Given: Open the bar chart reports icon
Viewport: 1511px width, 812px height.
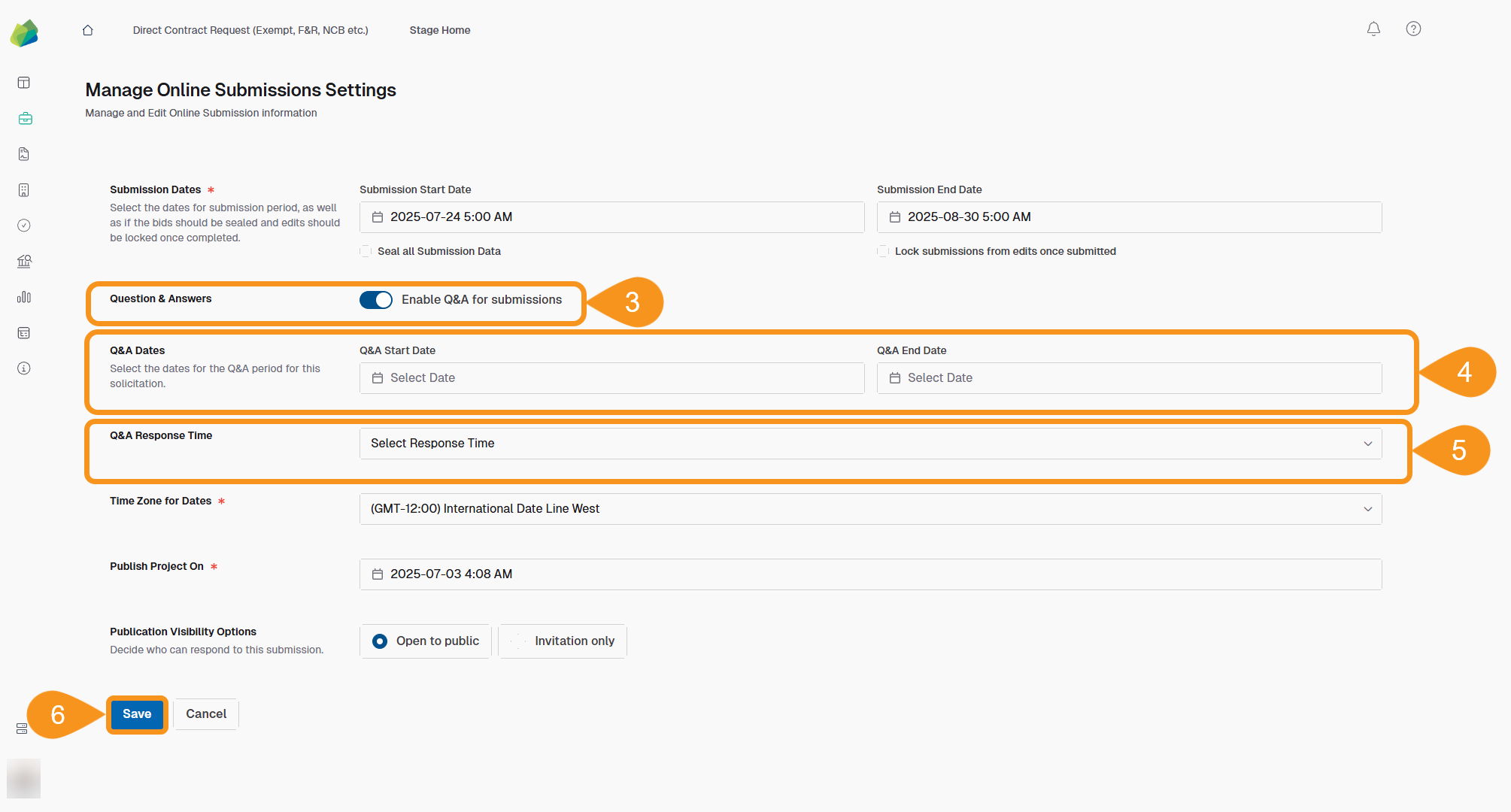Looking at the screenshot, I should click(x=23, y=297).
